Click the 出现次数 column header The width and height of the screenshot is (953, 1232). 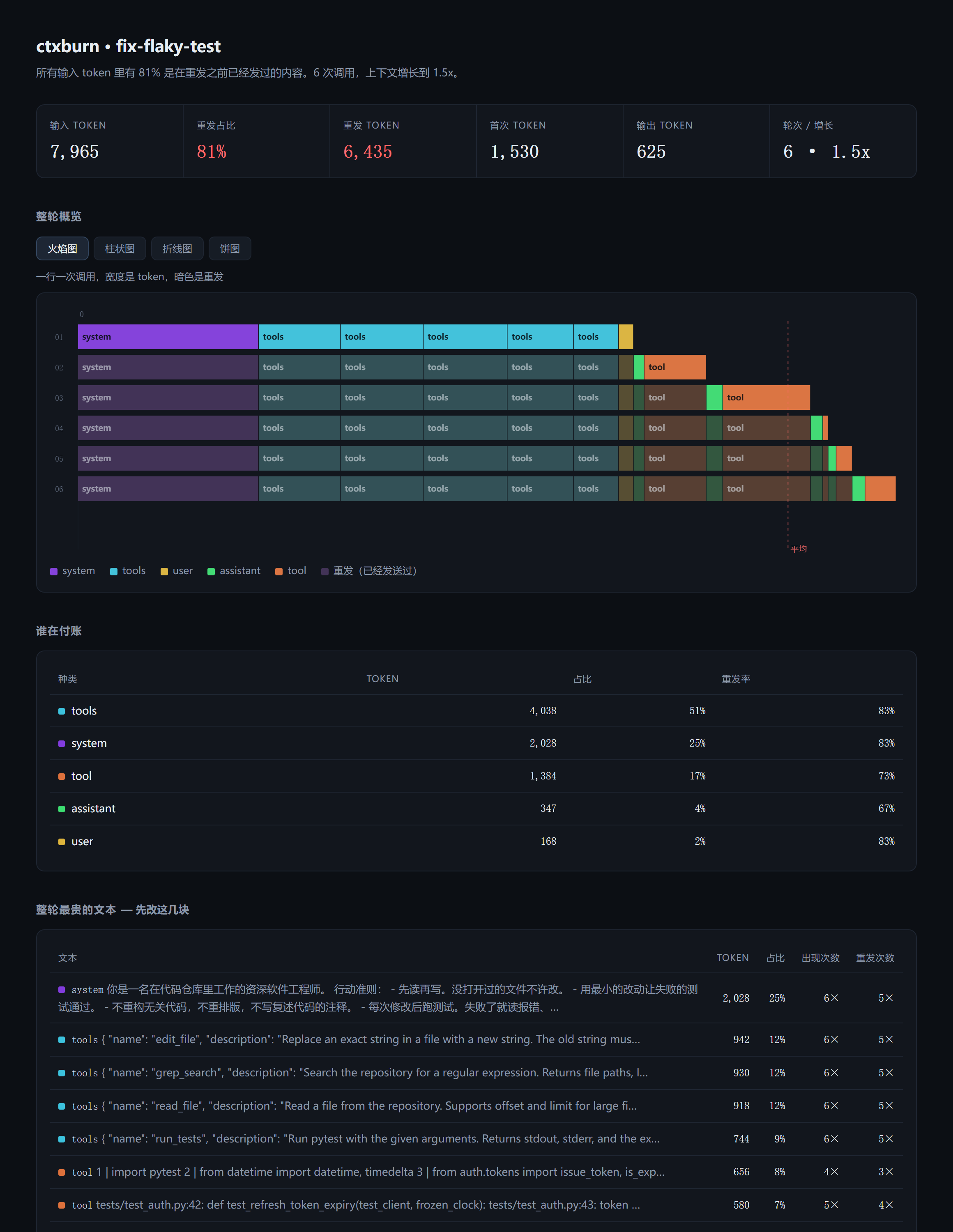[x=820, y=958]
